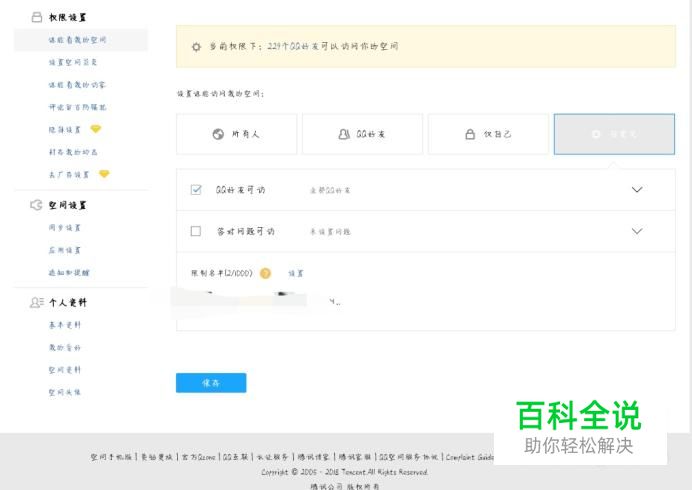Open 官方Qzone footer link

[x=198, y=457]
